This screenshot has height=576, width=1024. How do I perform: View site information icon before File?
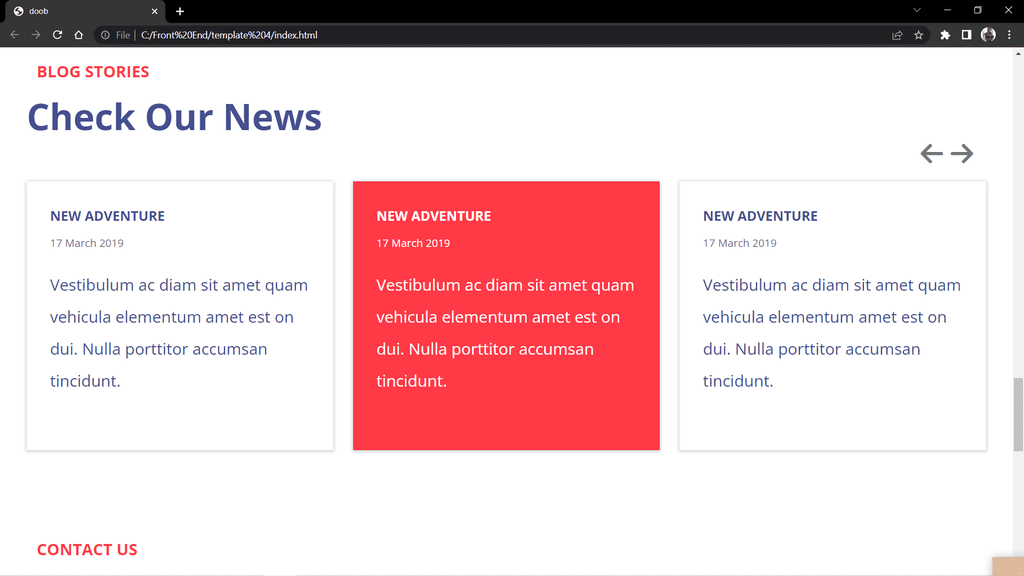(x=105, y=35)
